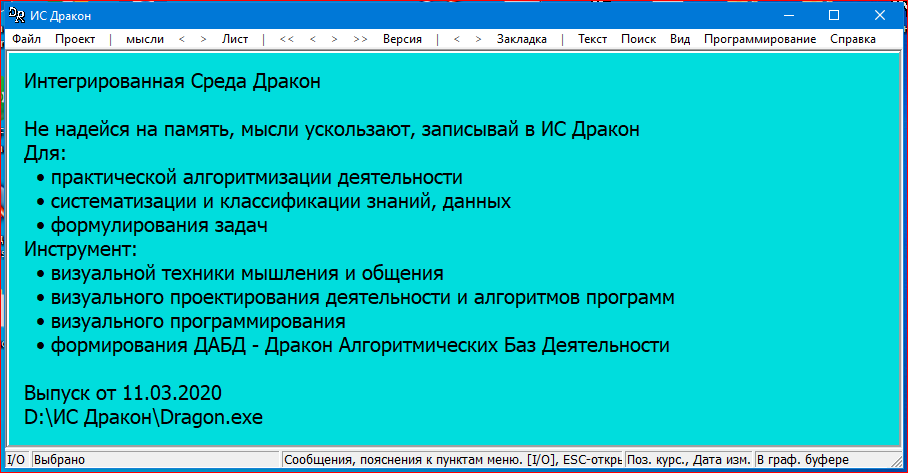Go to next bookmark with right arrow before Закладка
Screen dimensions: 908x473
477,39
